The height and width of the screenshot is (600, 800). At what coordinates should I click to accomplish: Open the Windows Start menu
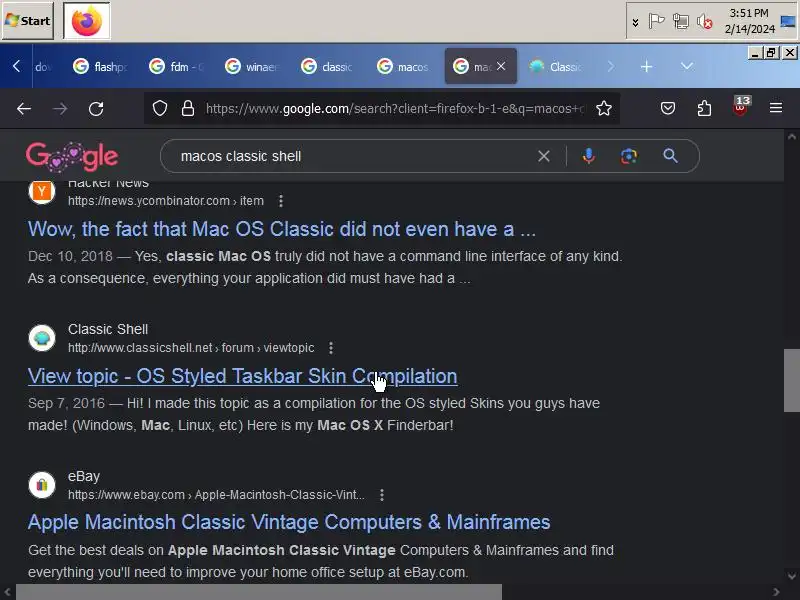tap(28, 21)
